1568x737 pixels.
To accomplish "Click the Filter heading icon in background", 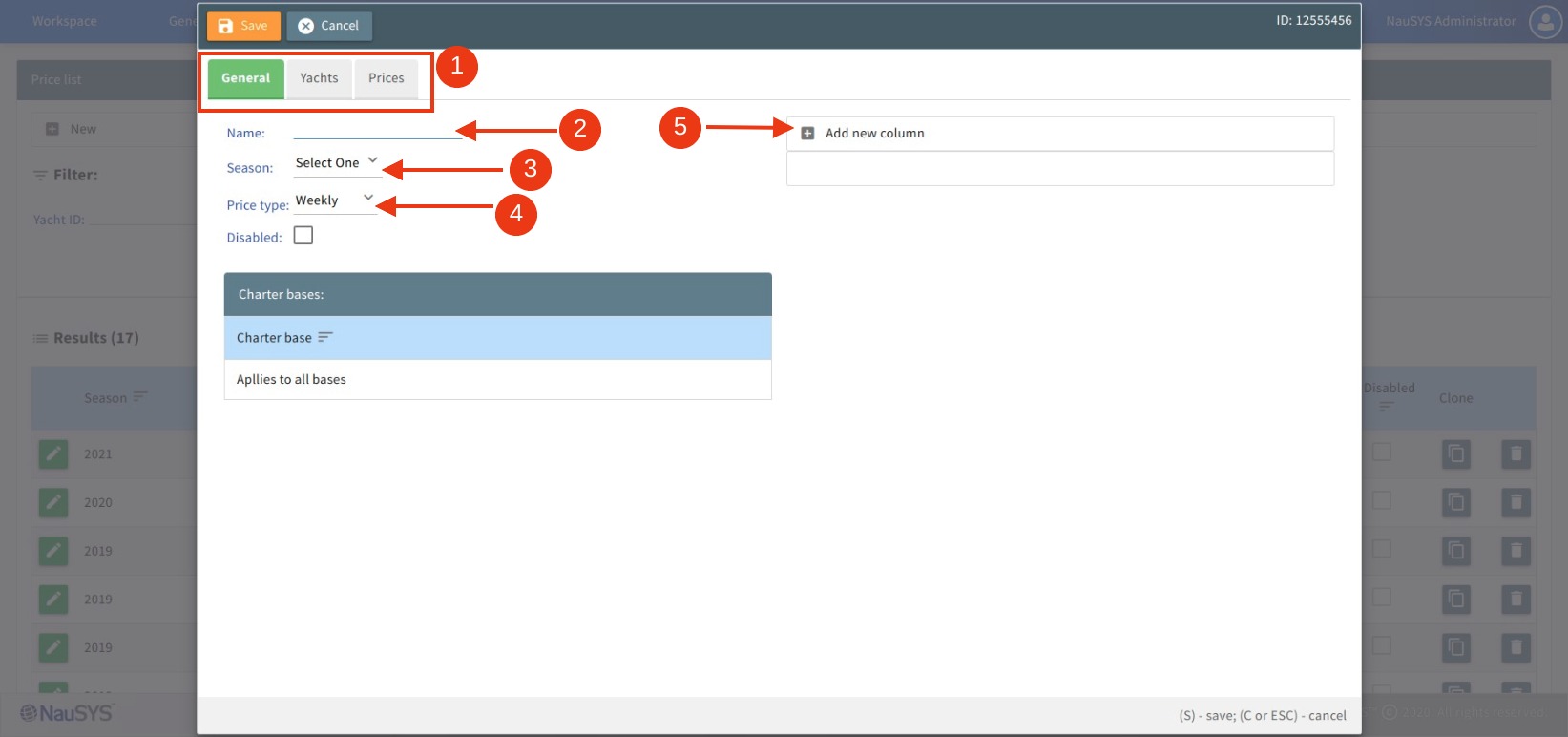I will click(40, 176).
